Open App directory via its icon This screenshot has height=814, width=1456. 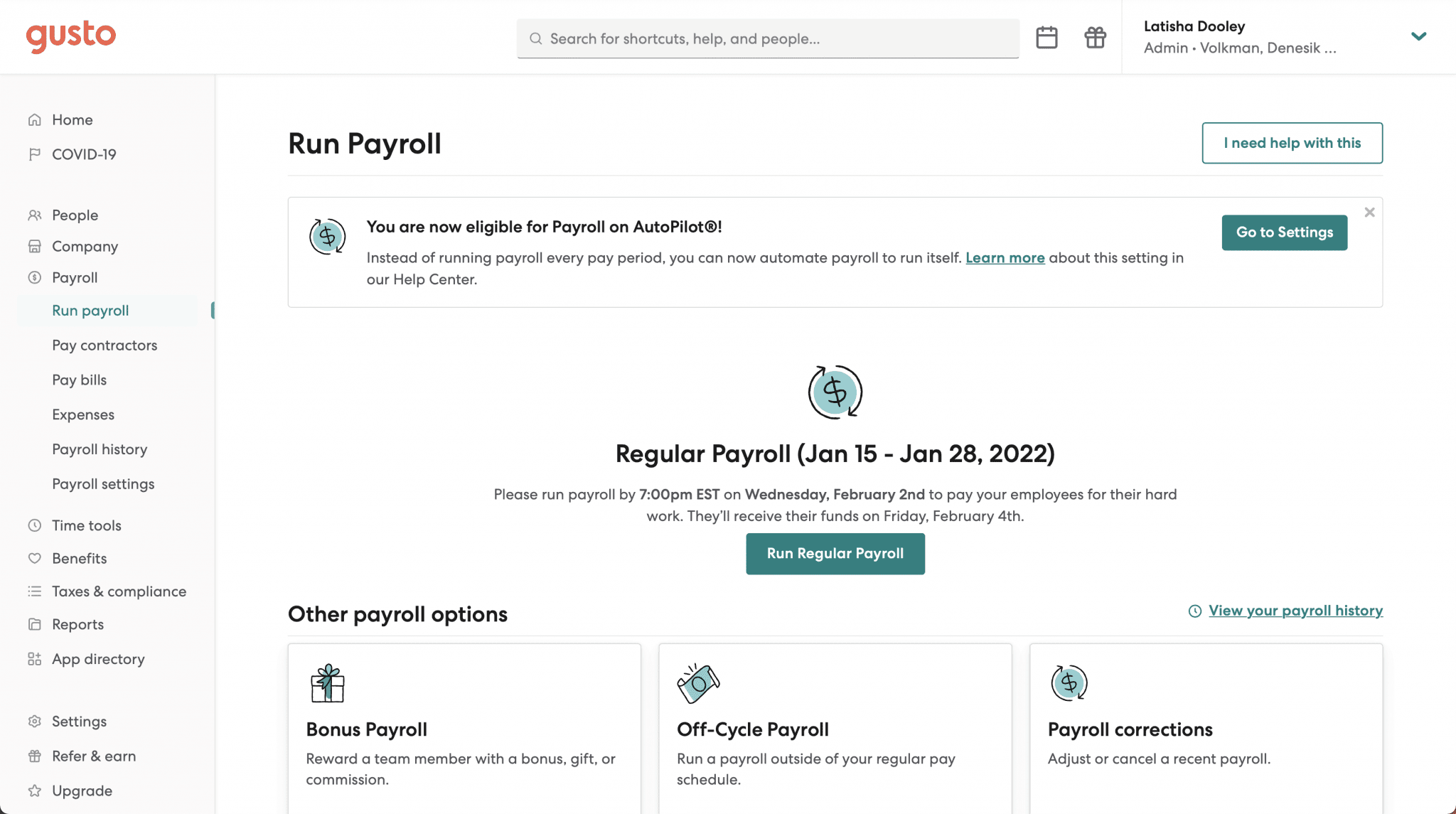[35, 659]
